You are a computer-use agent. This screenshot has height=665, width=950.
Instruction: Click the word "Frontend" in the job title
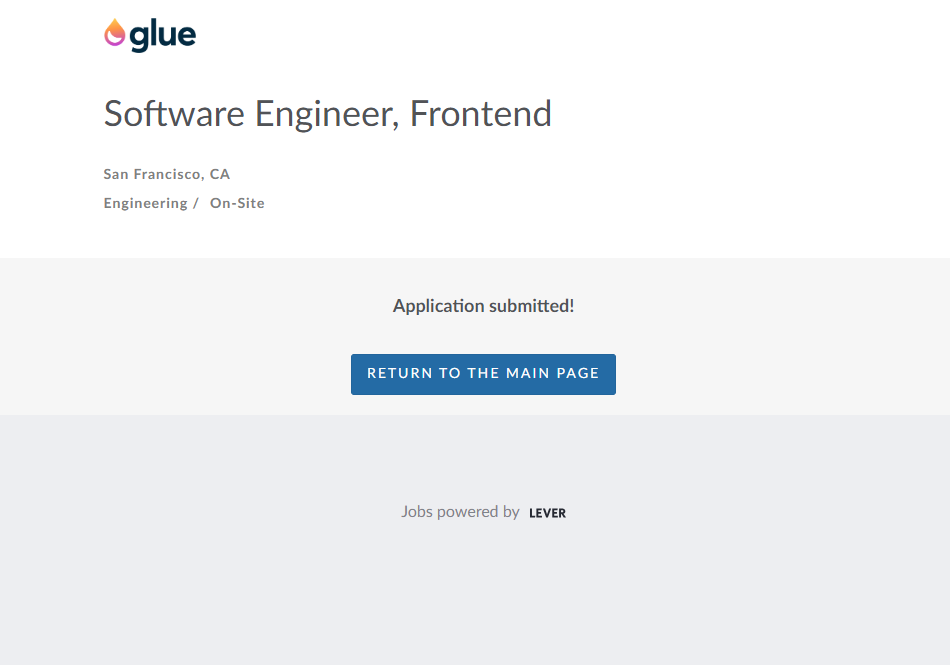481,114
